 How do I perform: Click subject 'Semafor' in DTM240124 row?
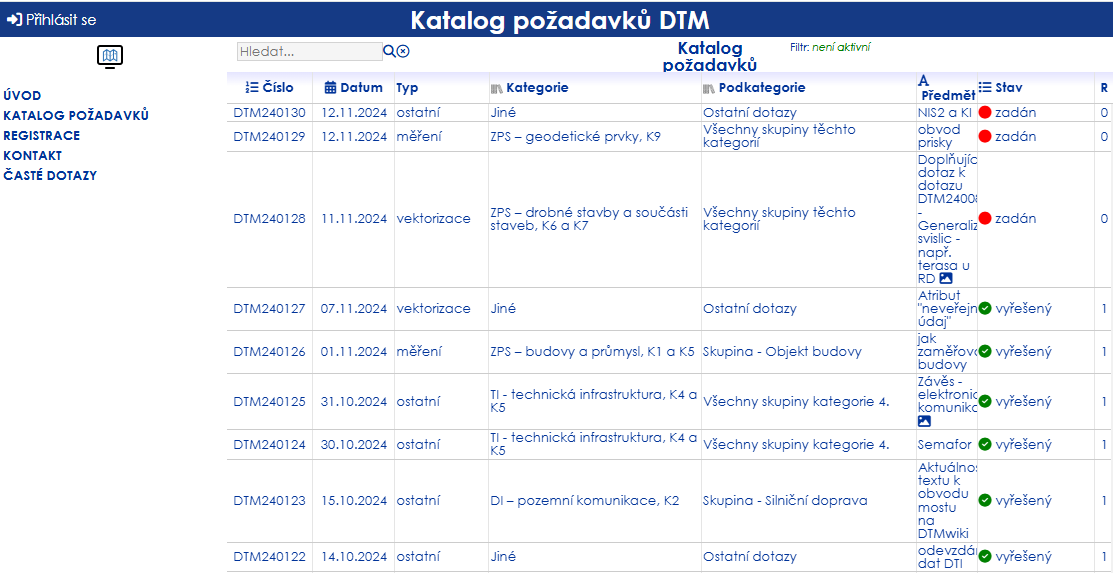(x=945, y=444)
